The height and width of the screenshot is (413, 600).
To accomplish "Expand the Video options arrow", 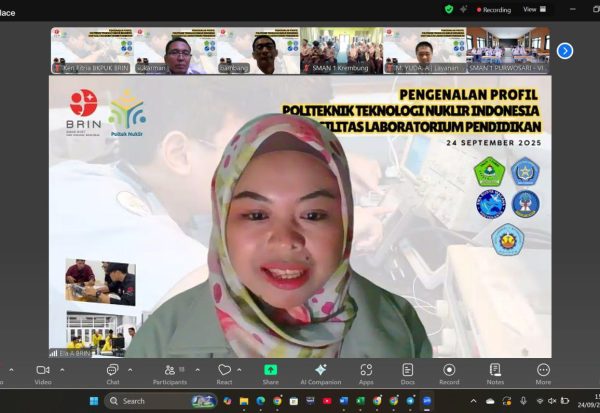I will [61, 369].
